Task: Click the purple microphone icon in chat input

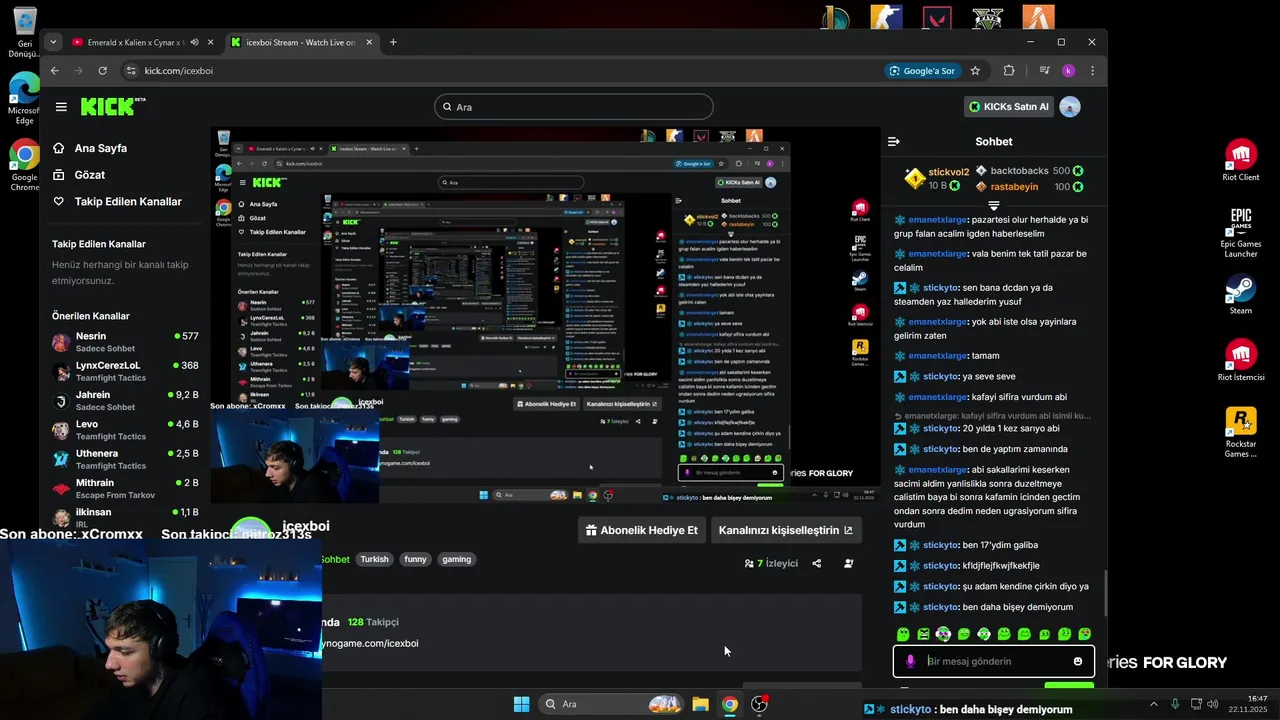Action: (910, 661)
